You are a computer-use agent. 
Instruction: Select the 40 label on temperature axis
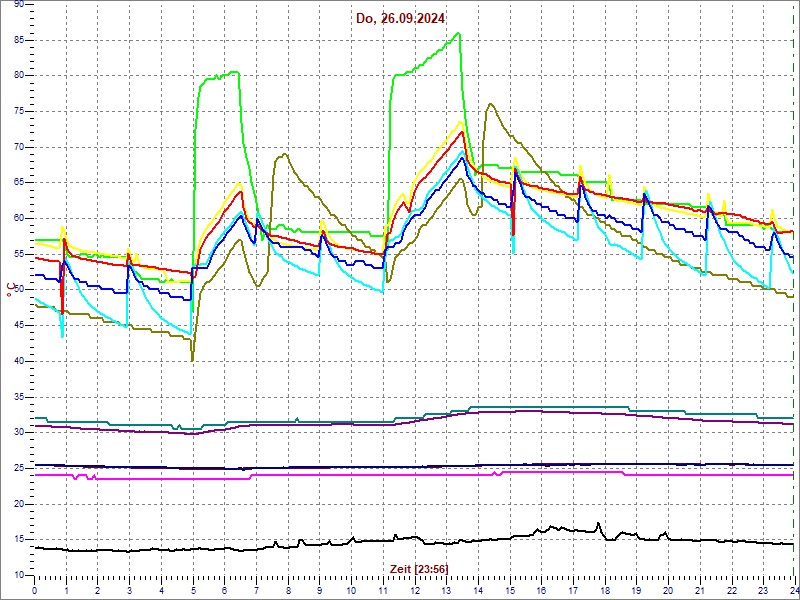[x=19, y=361]
